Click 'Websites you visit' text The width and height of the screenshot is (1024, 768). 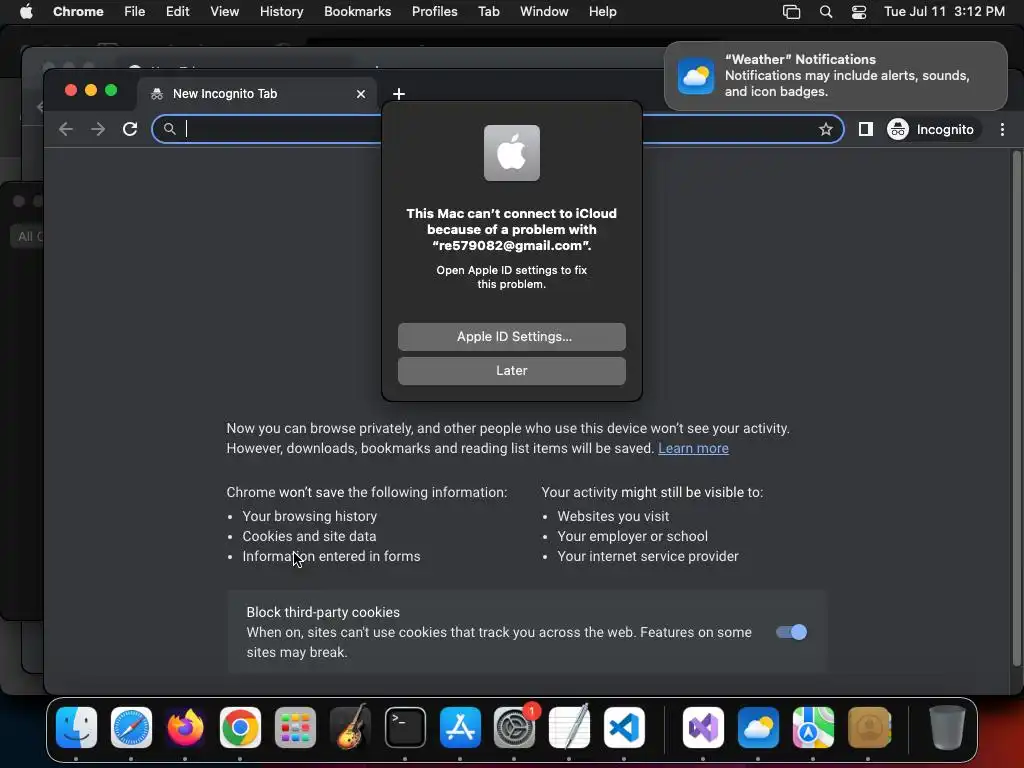(x=613, y=517)
